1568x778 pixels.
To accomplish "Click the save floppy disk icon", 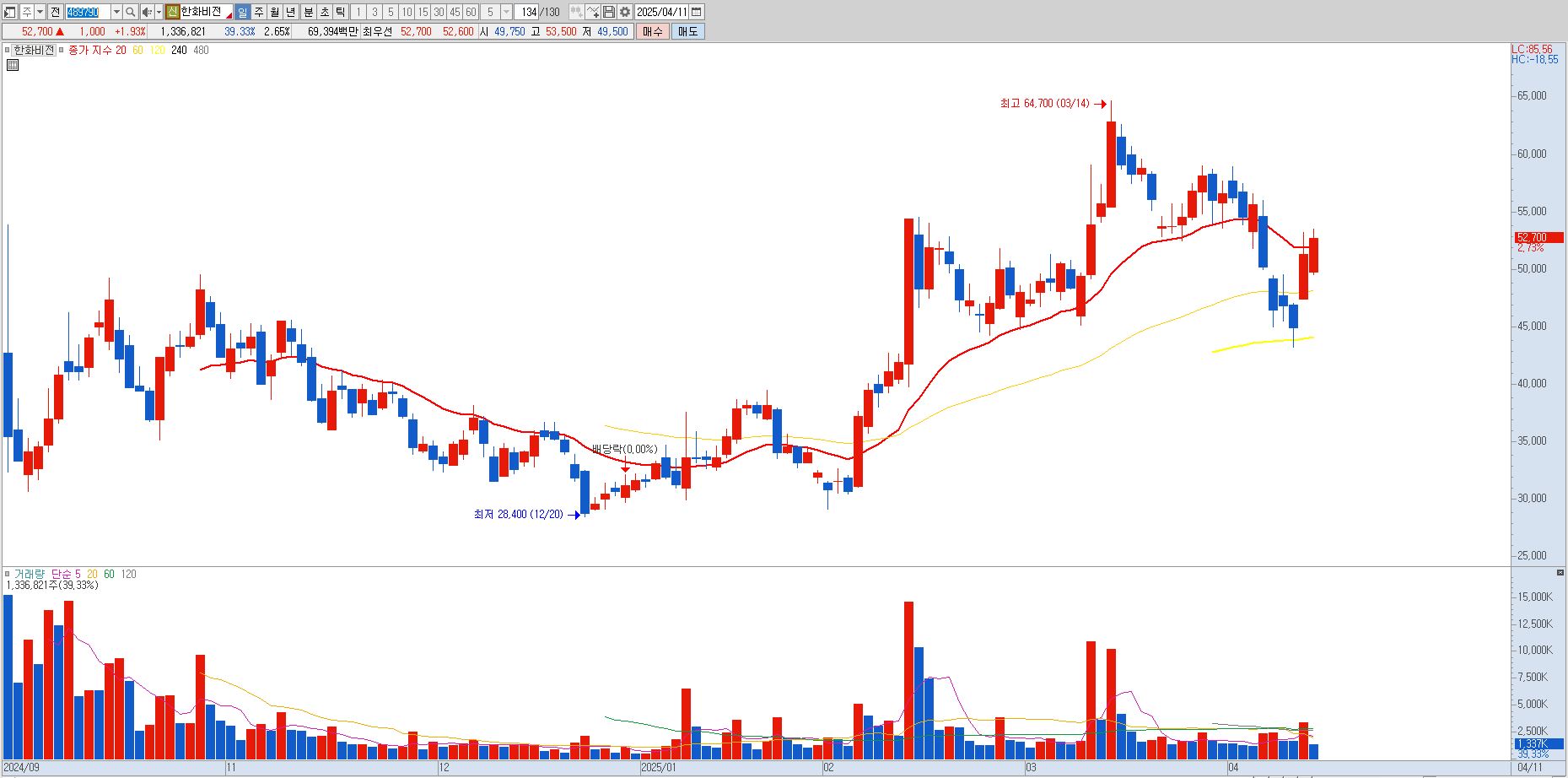I will pyautogui.click(x=609, y=12).
